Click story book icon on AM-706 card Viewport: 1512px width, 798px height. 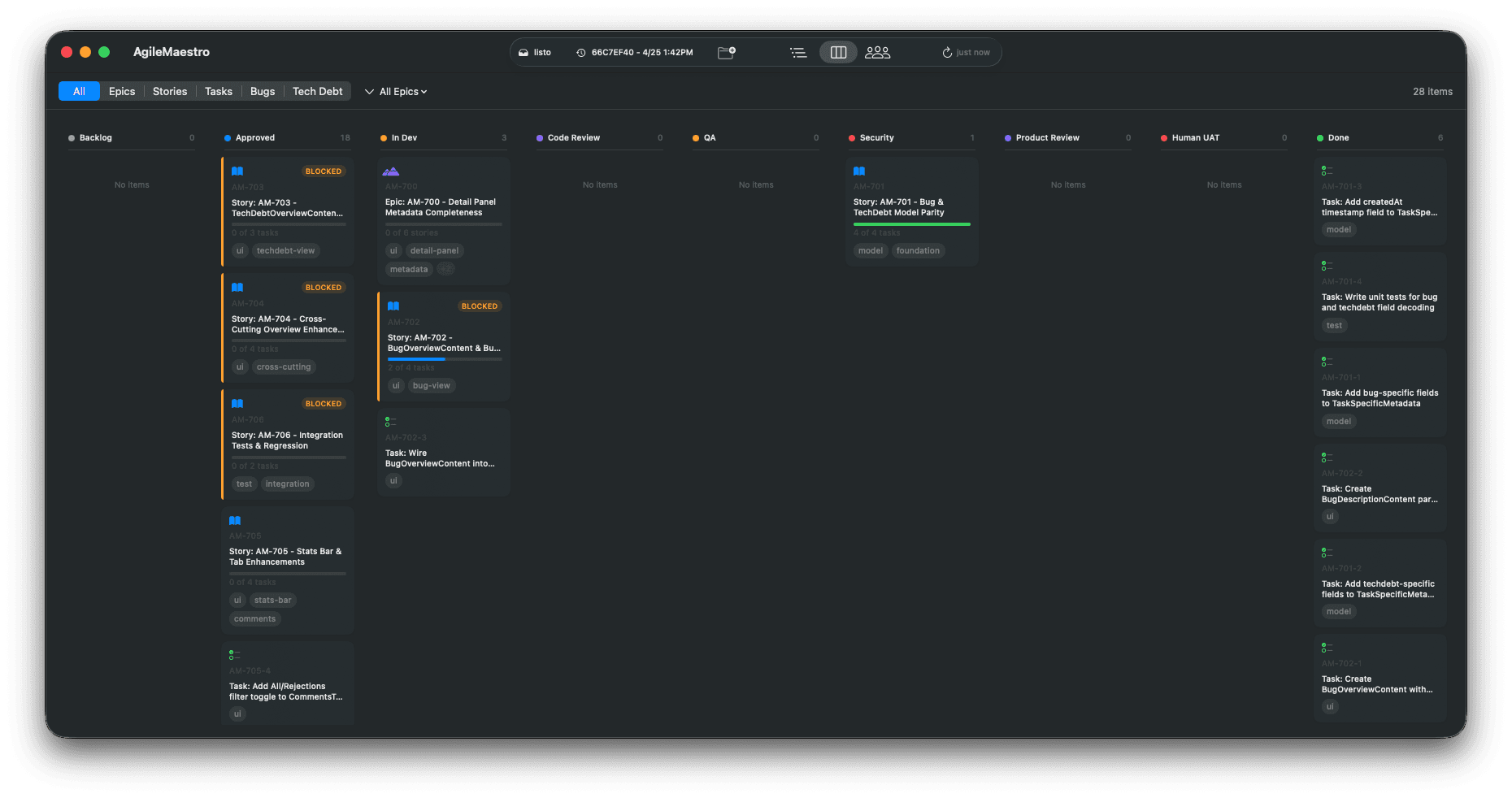click(237, 404)
